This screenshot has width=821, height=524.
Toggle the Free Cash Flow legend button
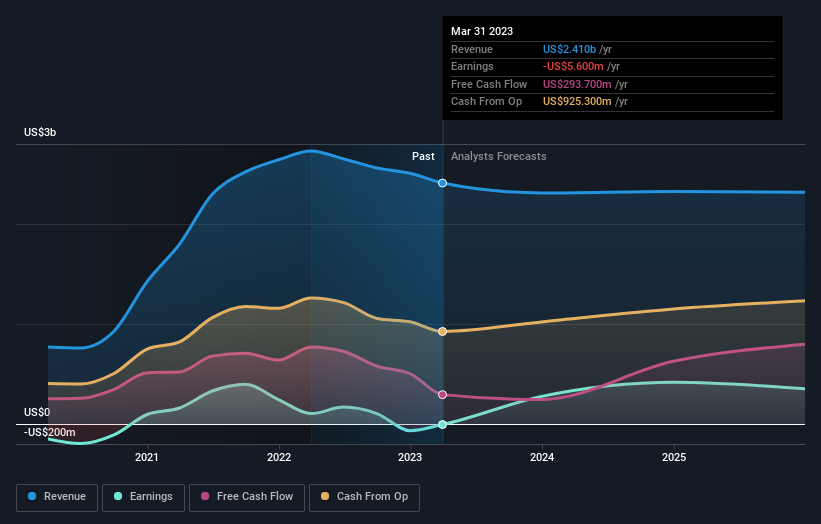click(247, 497)
